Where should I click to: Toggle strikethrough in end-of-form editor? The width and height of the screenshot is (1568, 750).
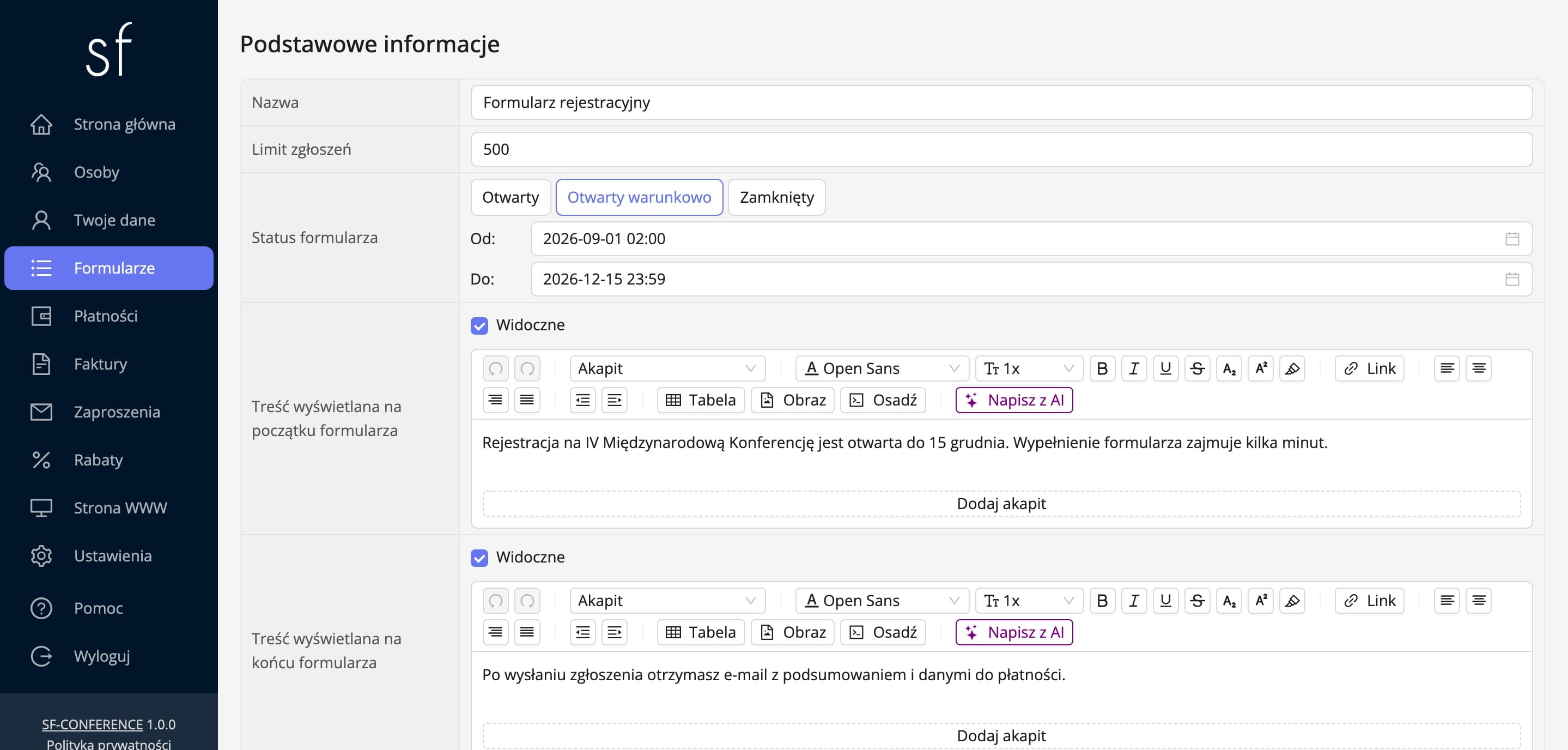click(x=1196, y=601)
